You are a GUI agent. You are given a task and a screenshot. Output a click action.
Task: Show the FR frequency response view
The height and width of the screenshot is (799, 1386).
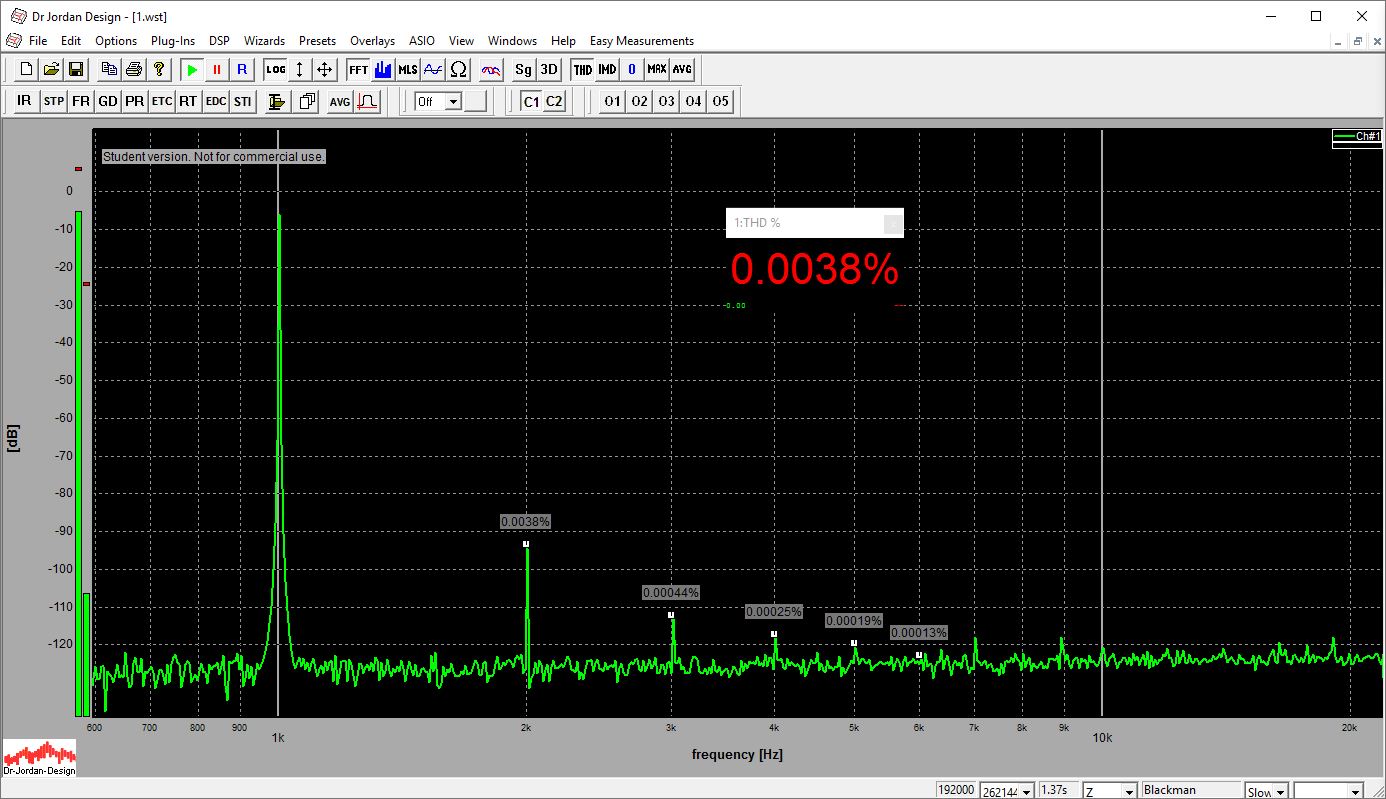point(81,101)
